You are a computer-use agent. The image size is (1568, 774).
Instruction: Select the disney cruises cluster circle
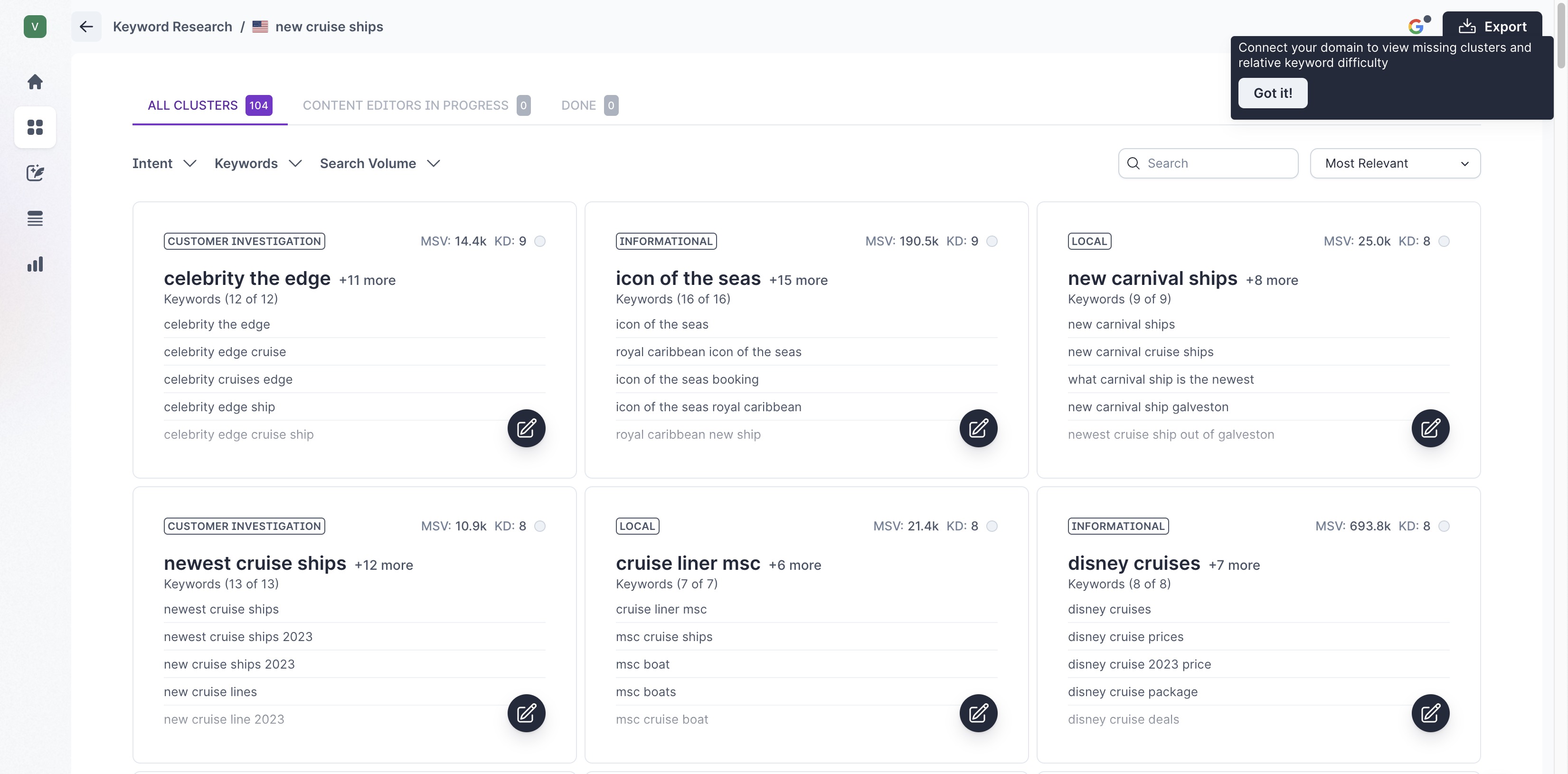(x=1444, y=526)
